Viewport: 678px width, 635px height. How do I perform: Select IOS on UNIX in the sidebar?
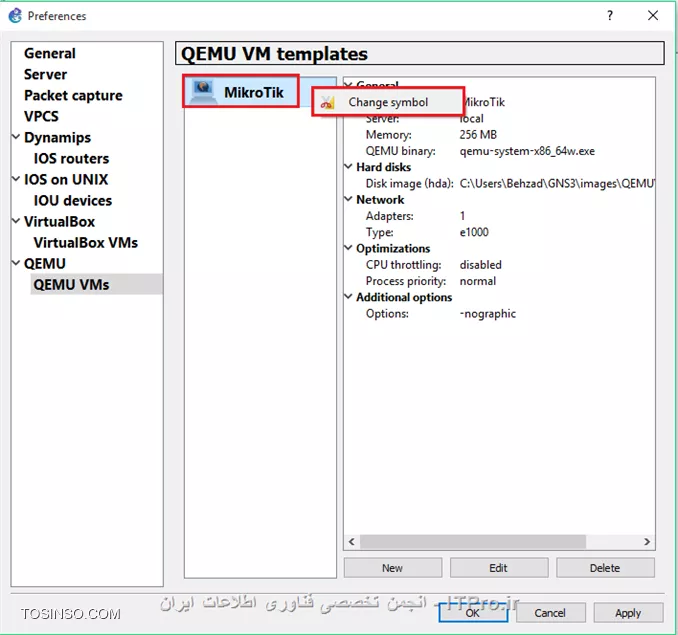pyautogui.click(x=66, y=179)
